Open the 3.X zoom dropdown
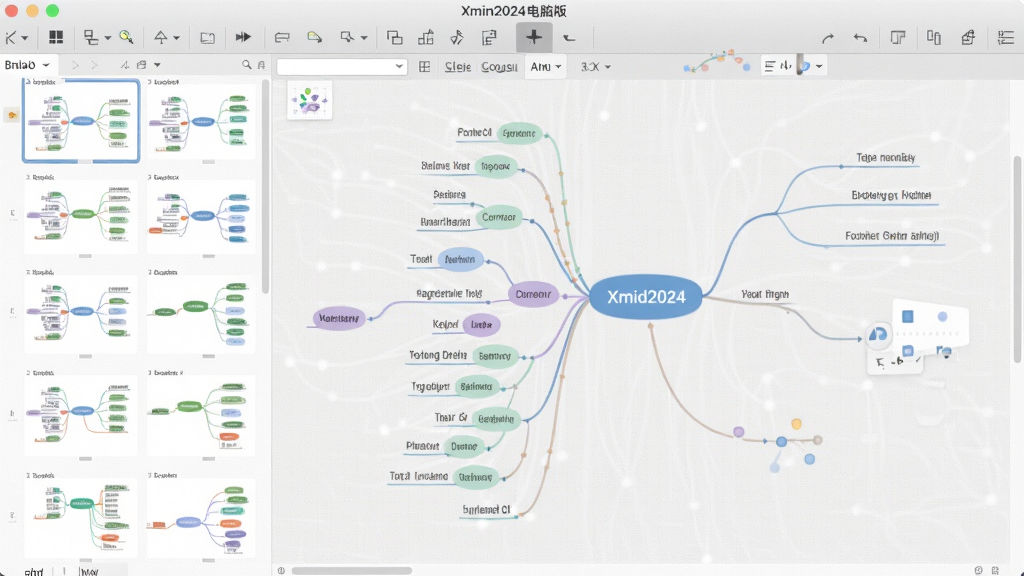 pos(596,67)
